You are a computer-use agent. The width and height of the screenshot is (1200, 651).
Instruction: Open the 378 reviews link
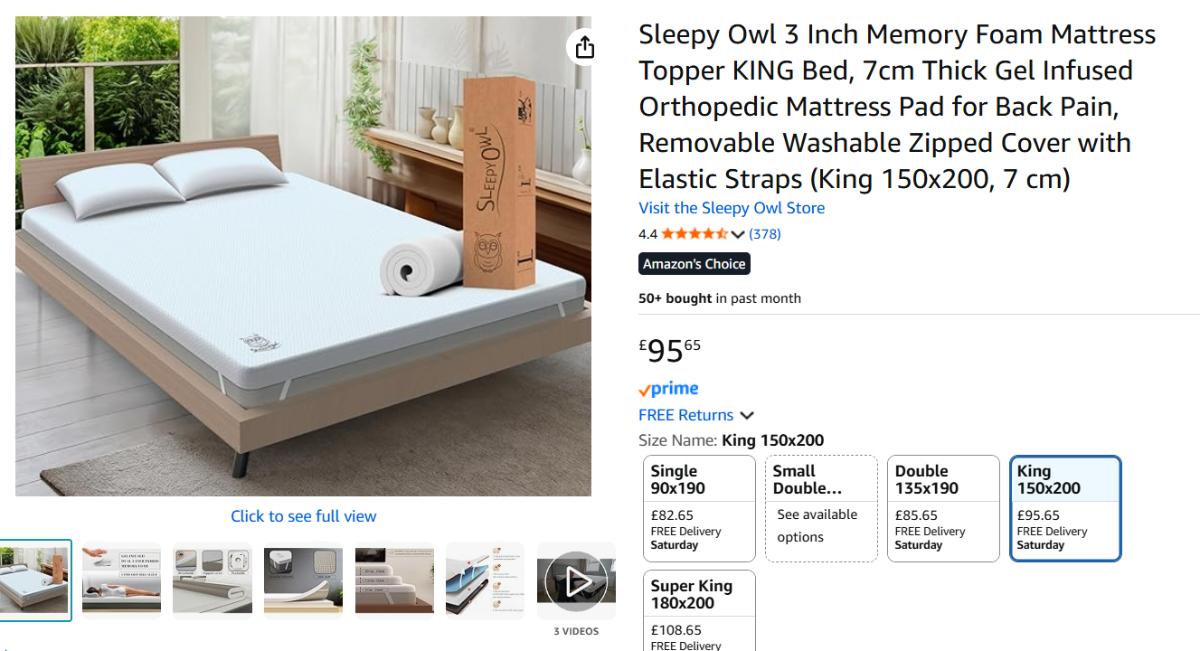click(765, 235)
